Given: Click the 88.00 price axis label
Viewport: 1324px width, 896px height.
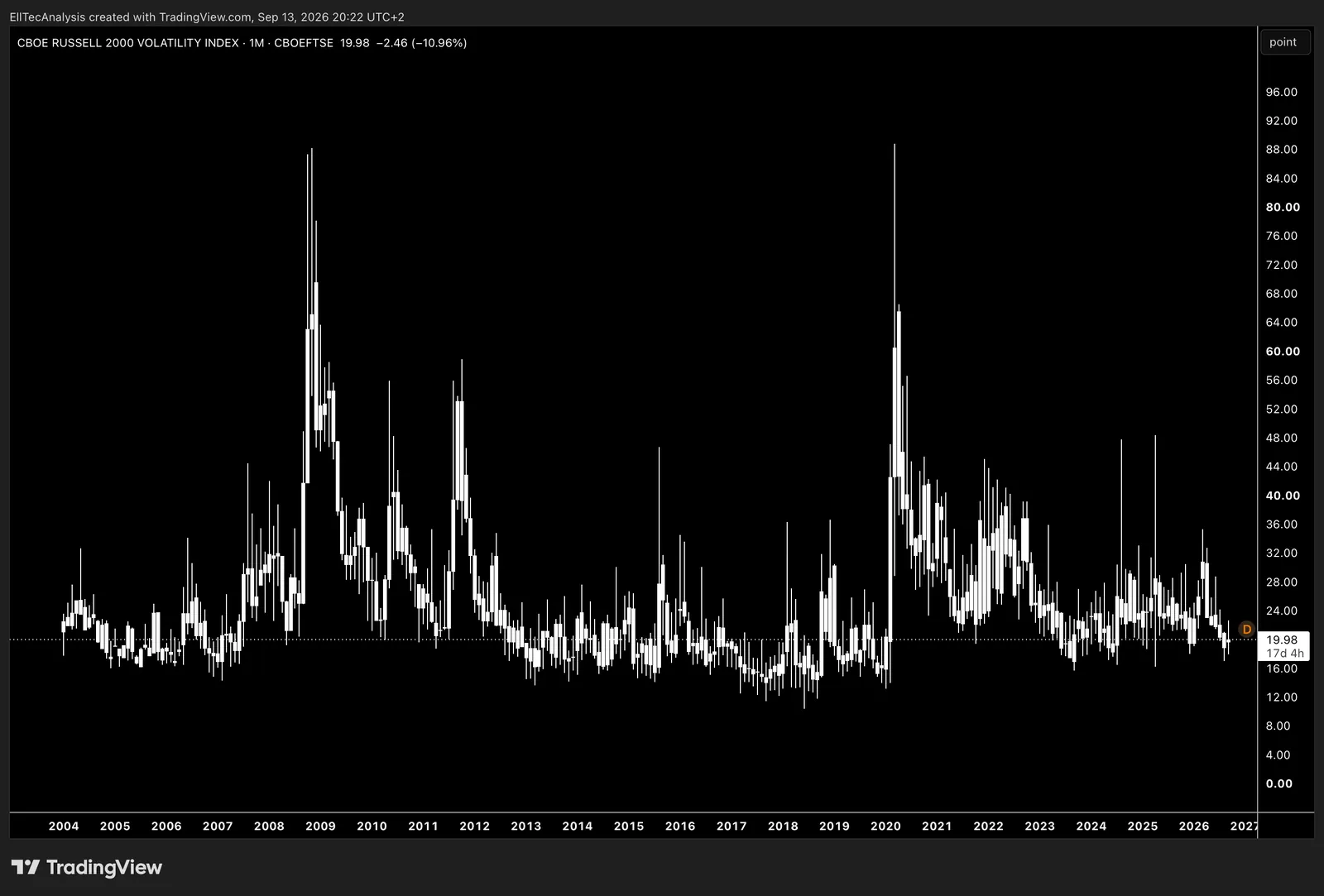Looking at the screenshot, I should [x=1282, y=150].
